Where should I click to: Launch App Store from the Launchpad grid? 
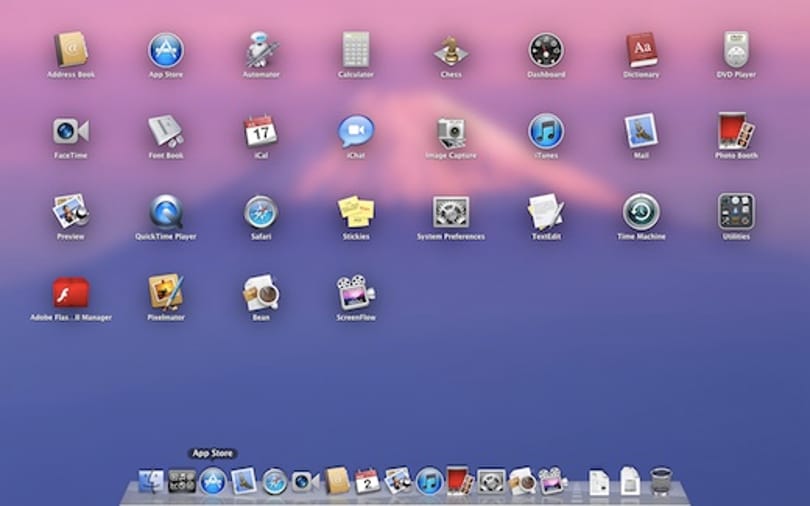166,50
